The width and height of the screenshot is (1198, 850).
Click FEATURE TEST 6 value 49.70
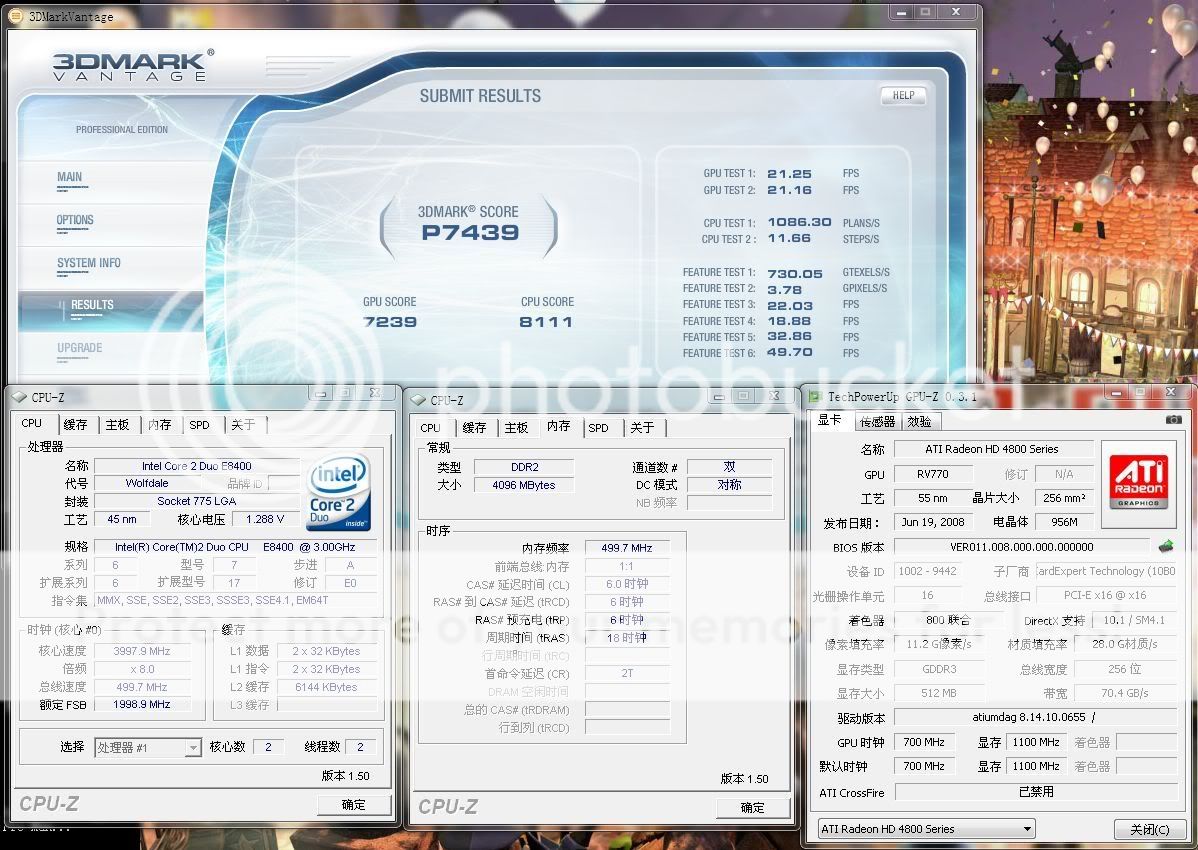(x=789, y=353)
